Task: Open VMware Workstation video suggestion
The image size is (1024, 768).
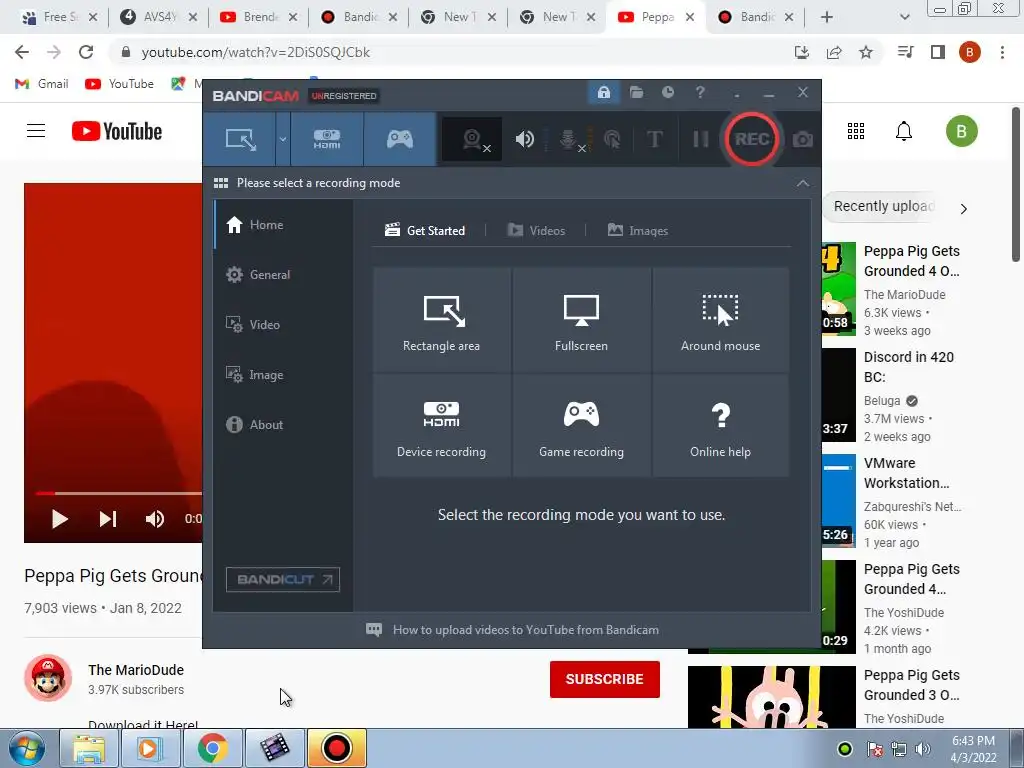Action: tap(906, 473)
